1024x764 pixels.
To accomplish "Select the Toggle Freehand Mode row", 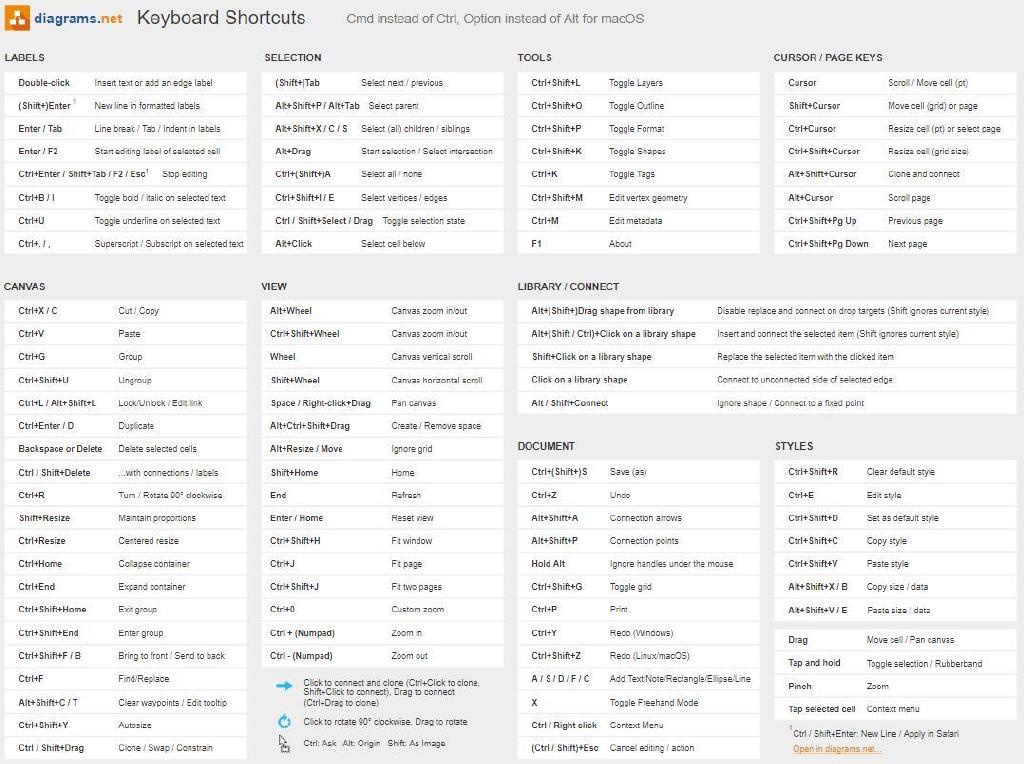I will (x=639, y=702).
